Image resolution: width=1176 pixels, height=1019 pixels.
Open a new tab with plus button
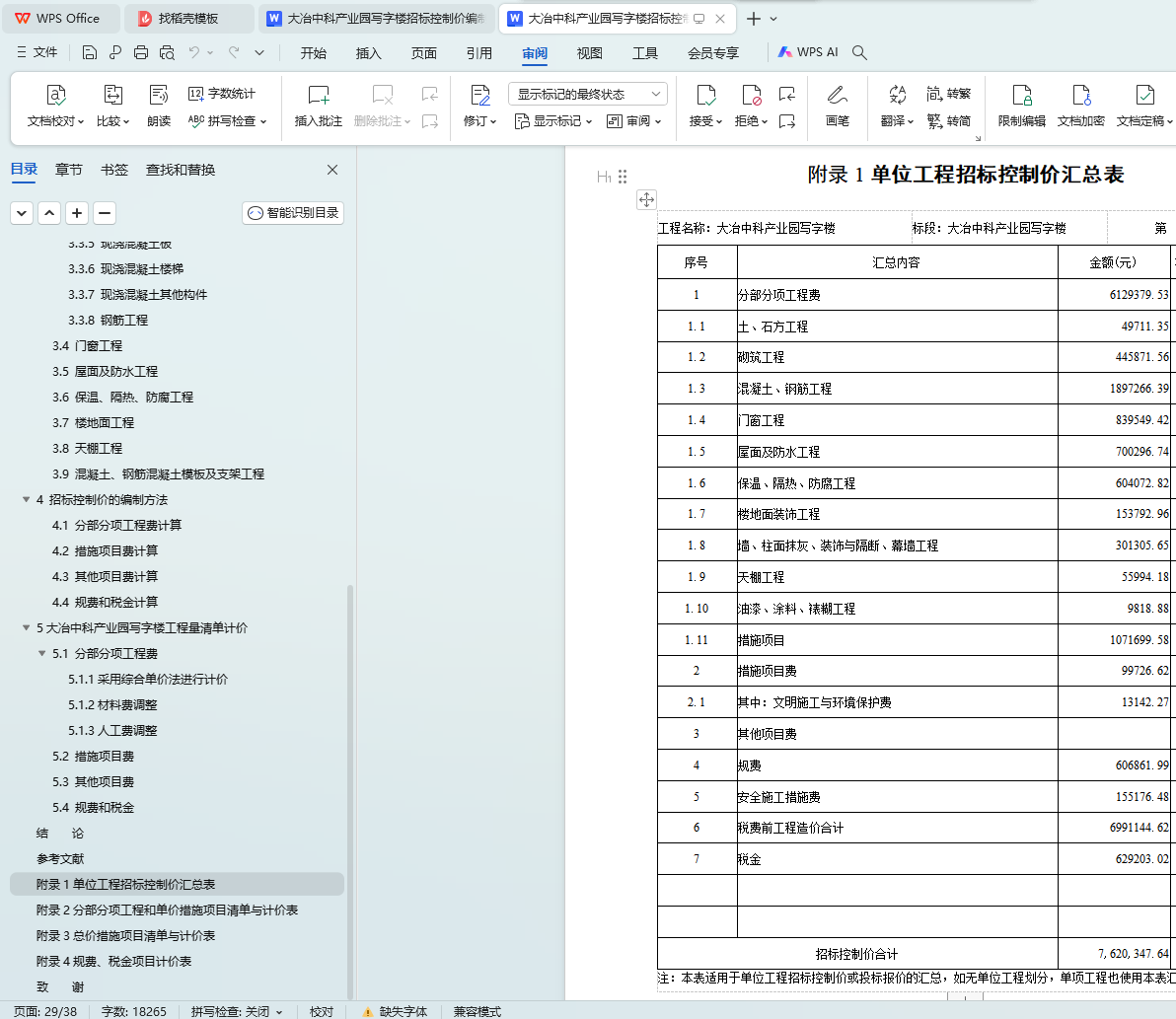click(x=754, y=19)
